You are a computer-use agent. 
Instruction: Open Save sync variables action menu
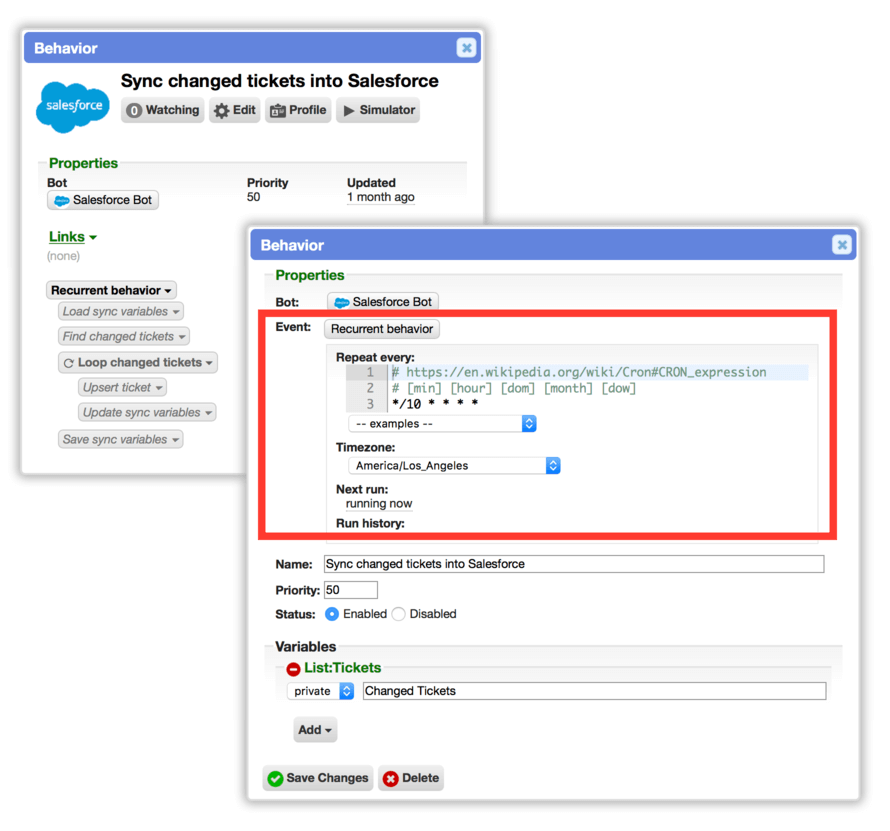pos(120,439)
